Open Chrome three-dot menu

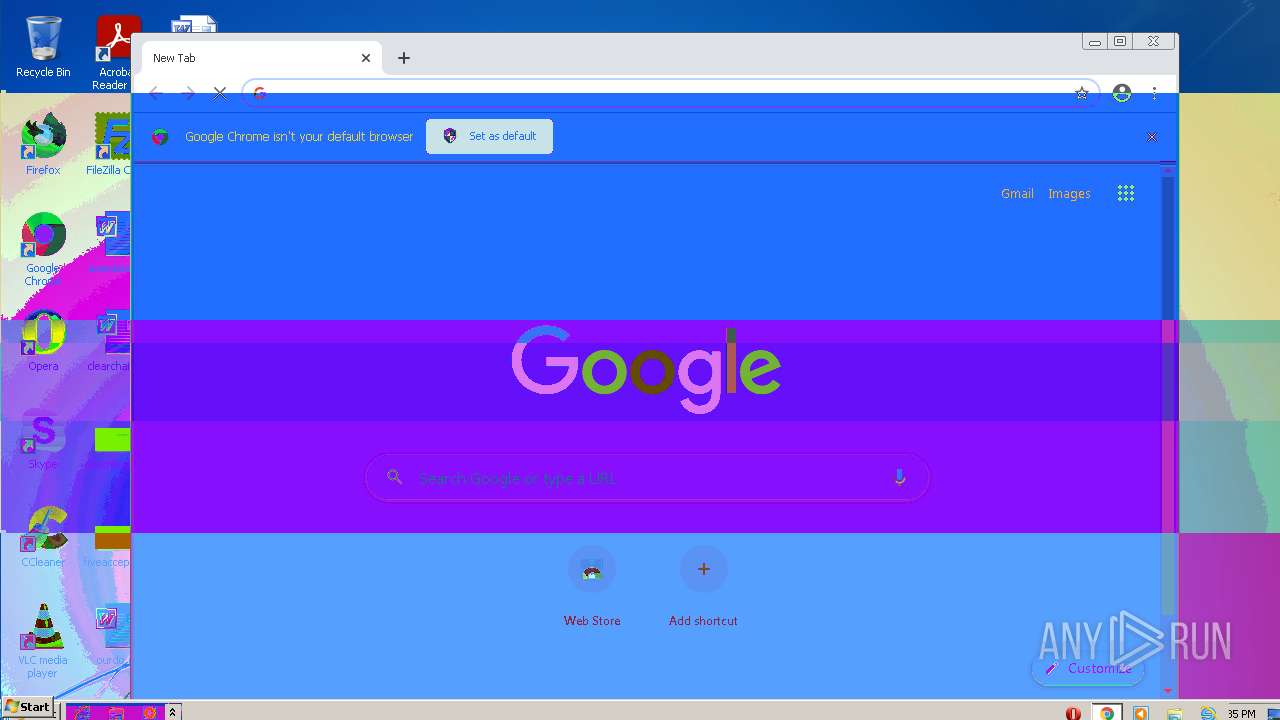coord(1154,93)
